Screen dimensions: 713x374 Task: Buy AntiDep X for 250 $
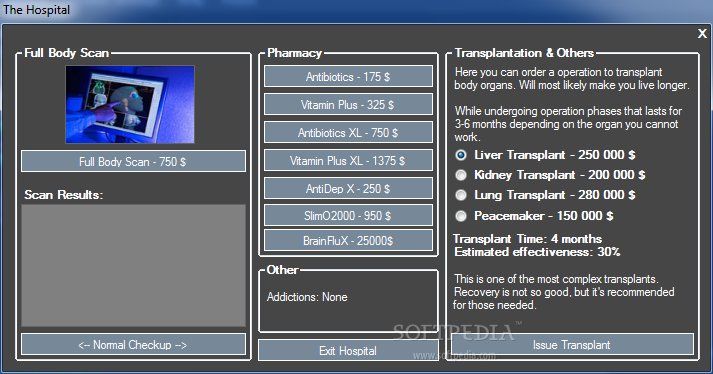pos(348,188)
